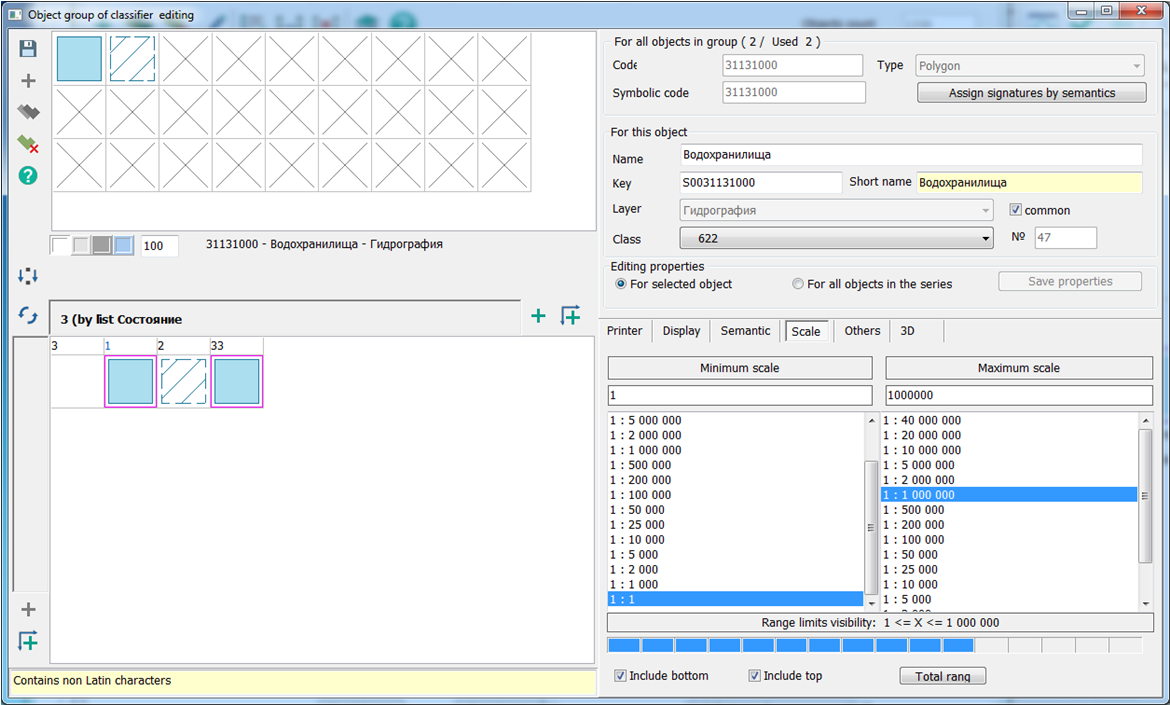Select the light blue background color swatch

123,246
